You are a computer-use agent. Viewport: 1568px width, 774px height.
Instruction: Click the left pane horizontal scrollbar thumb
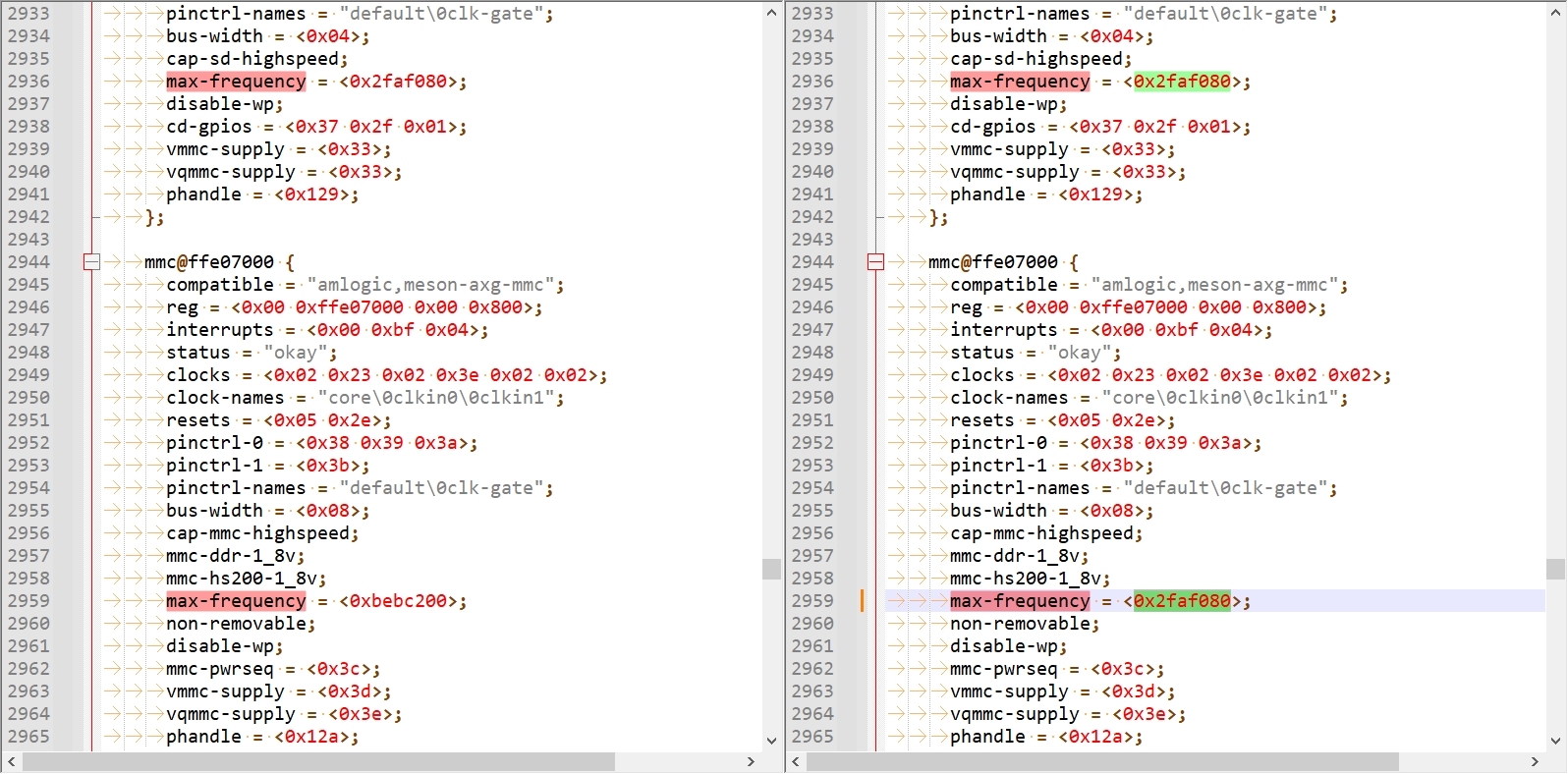coord(318,762)
